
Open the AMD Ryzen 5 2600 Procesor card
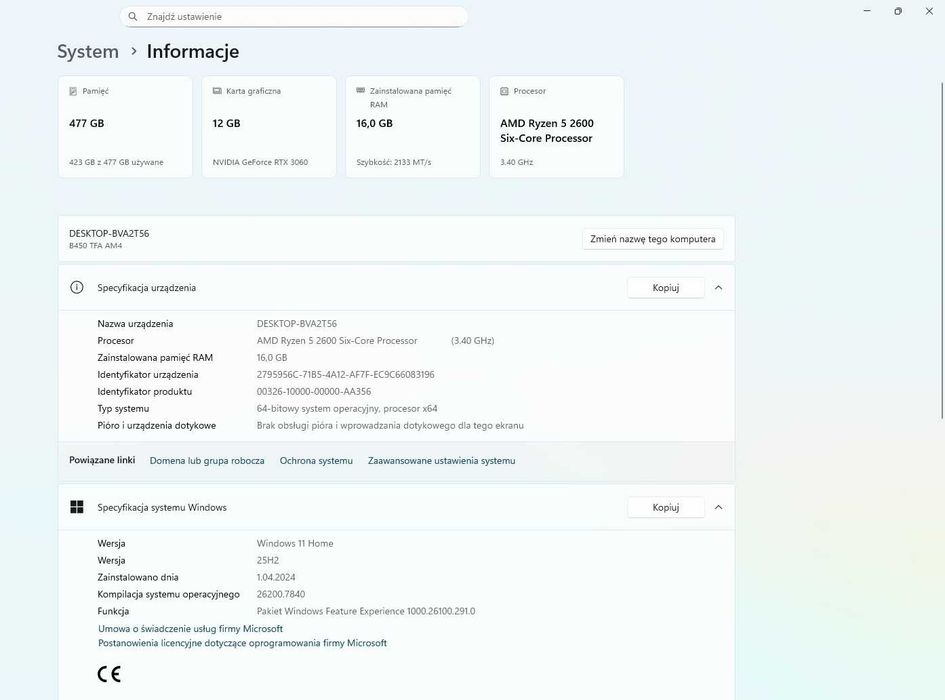(556, 127)
